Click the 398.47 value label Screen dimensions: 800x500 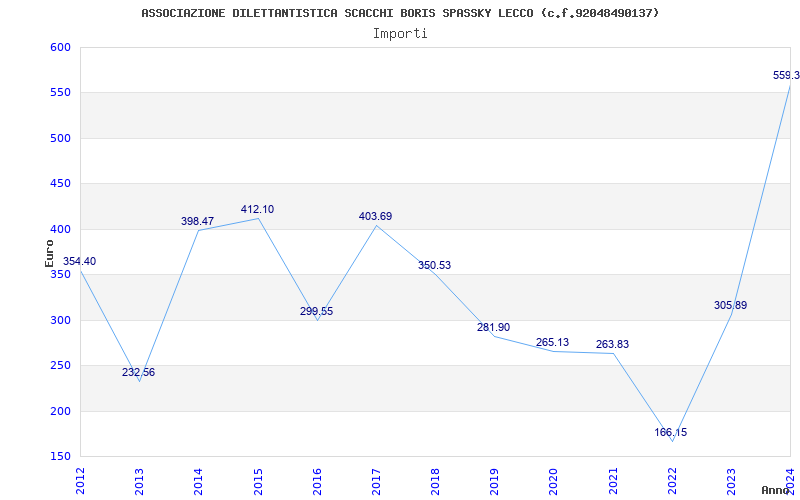pyautogui.click(x=197, y=221)
